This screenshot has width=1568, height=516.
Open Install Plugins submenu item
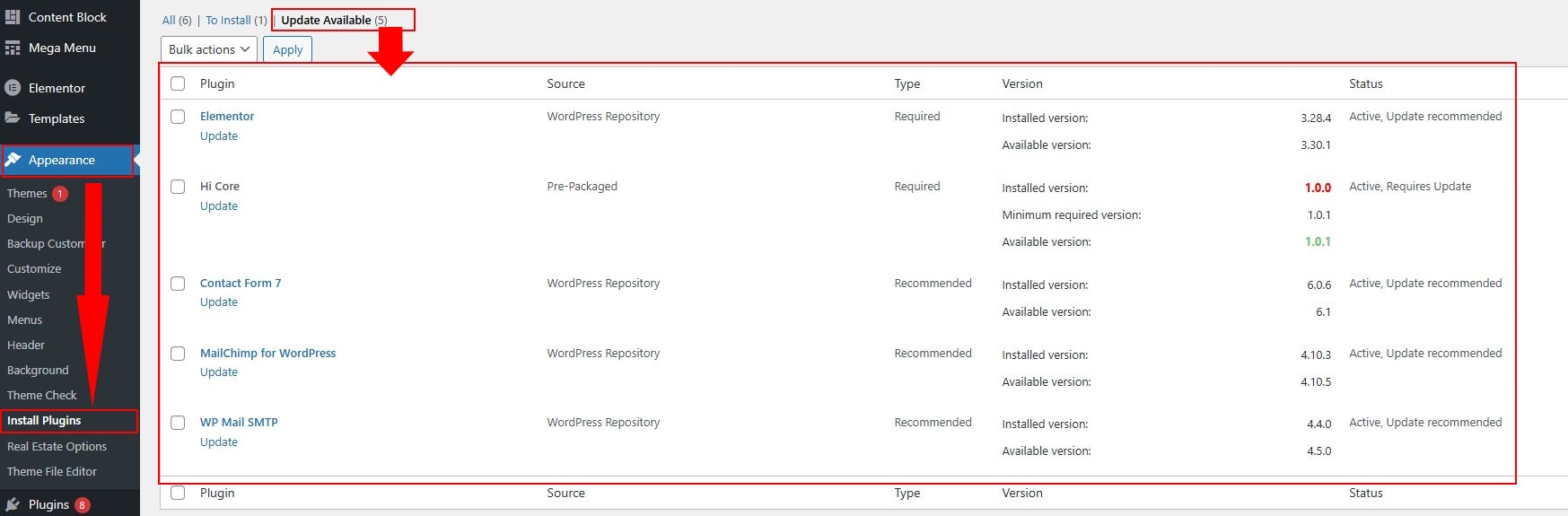coord(44,421)
